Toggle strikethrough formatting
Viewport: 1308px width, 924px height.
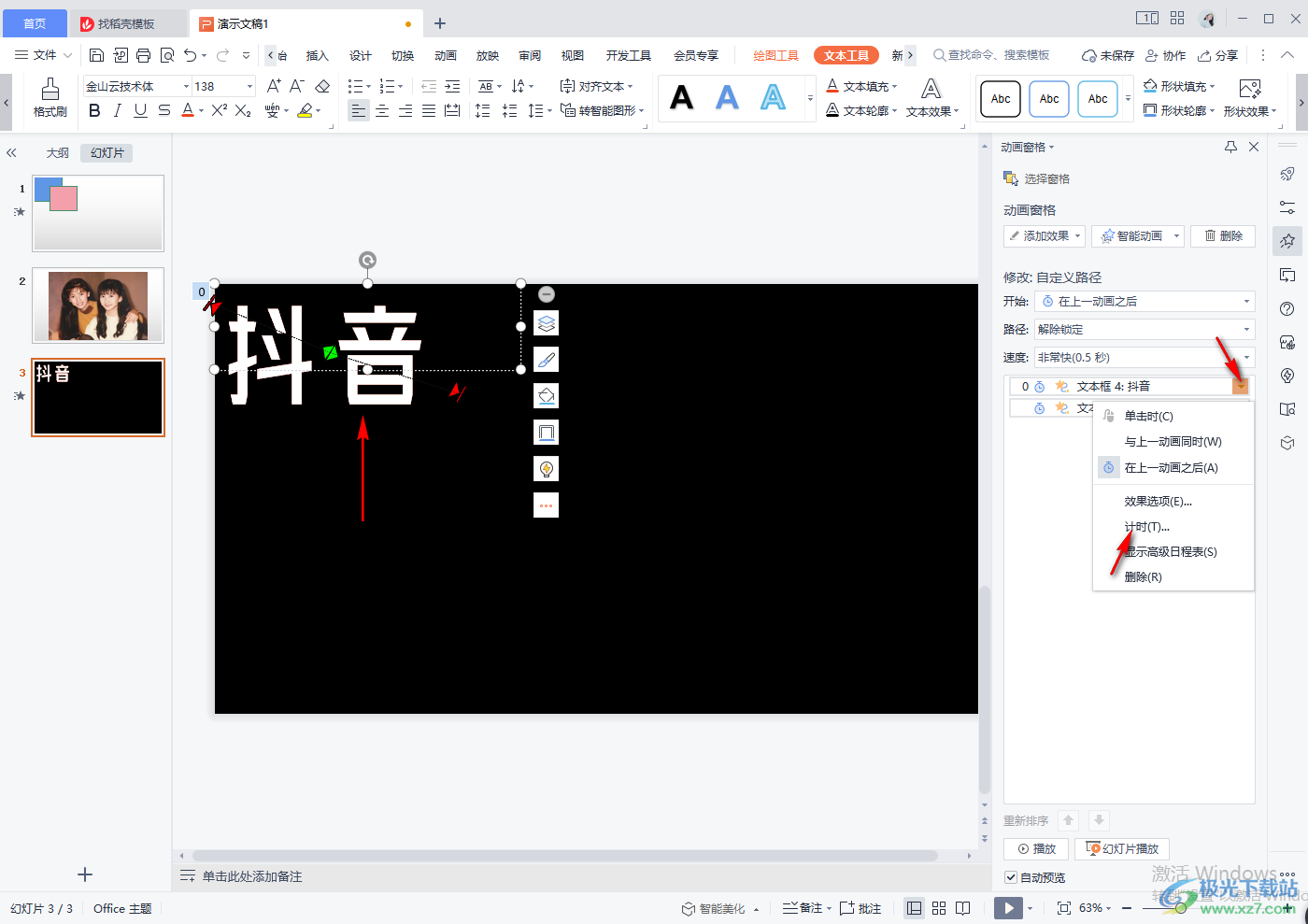[164, 111]
